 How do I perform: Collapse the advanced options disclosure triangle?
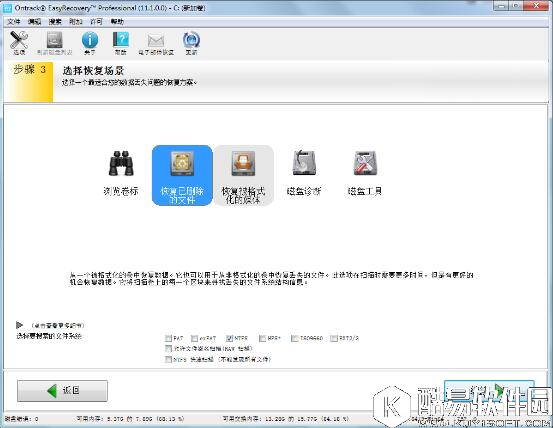point(19,325)
